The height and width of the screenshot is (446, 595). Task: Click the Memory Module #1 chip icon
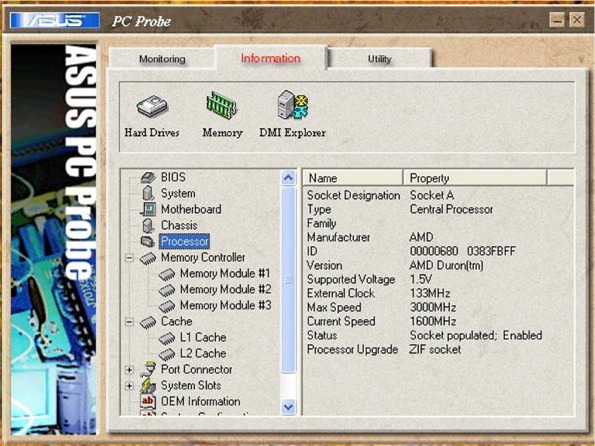(167, 274)
